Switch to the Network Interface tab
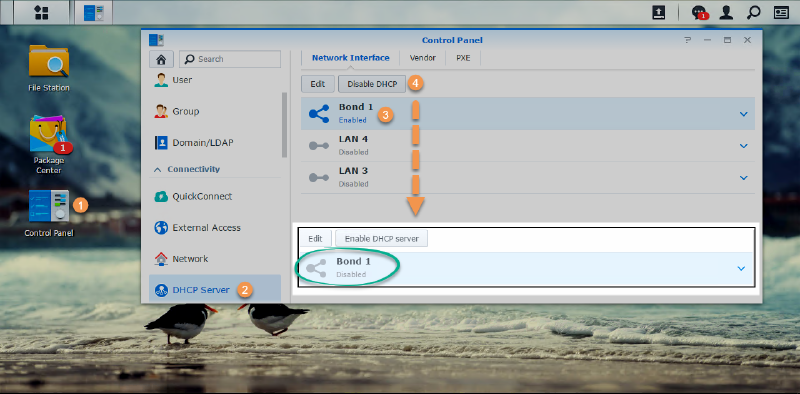 [351, 58]
